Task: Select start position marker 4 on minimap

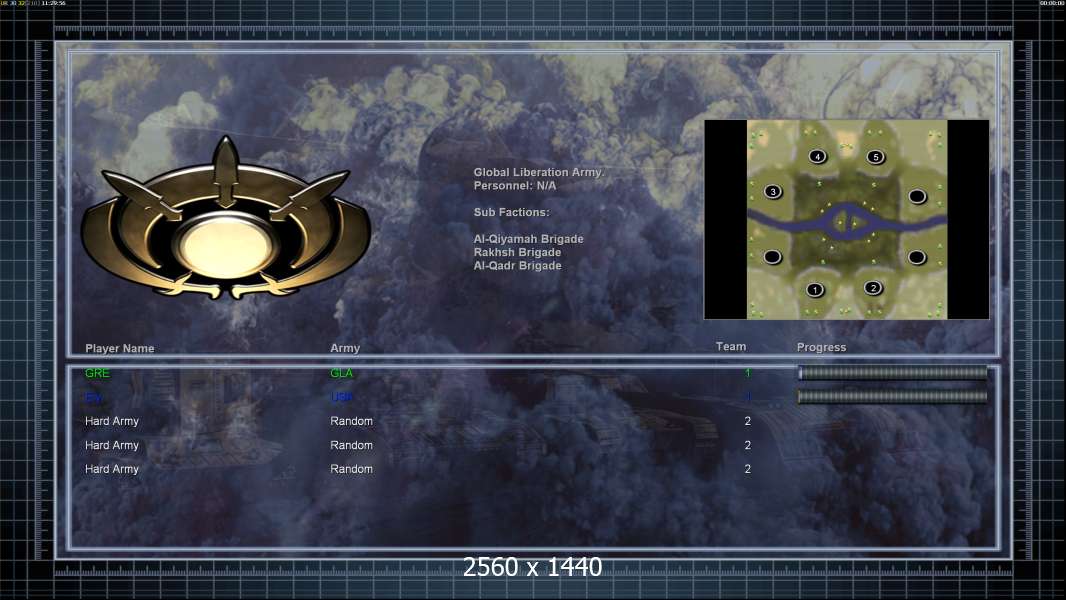Action: click(817, 156)
